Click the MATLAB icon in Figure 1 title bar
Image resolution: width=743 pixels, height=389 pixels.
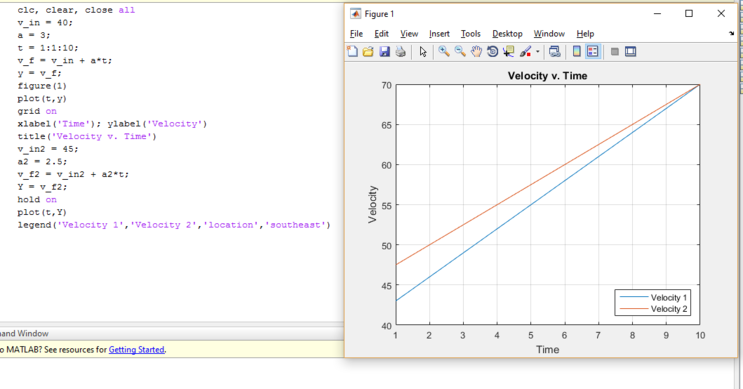(x=355, y=14)
